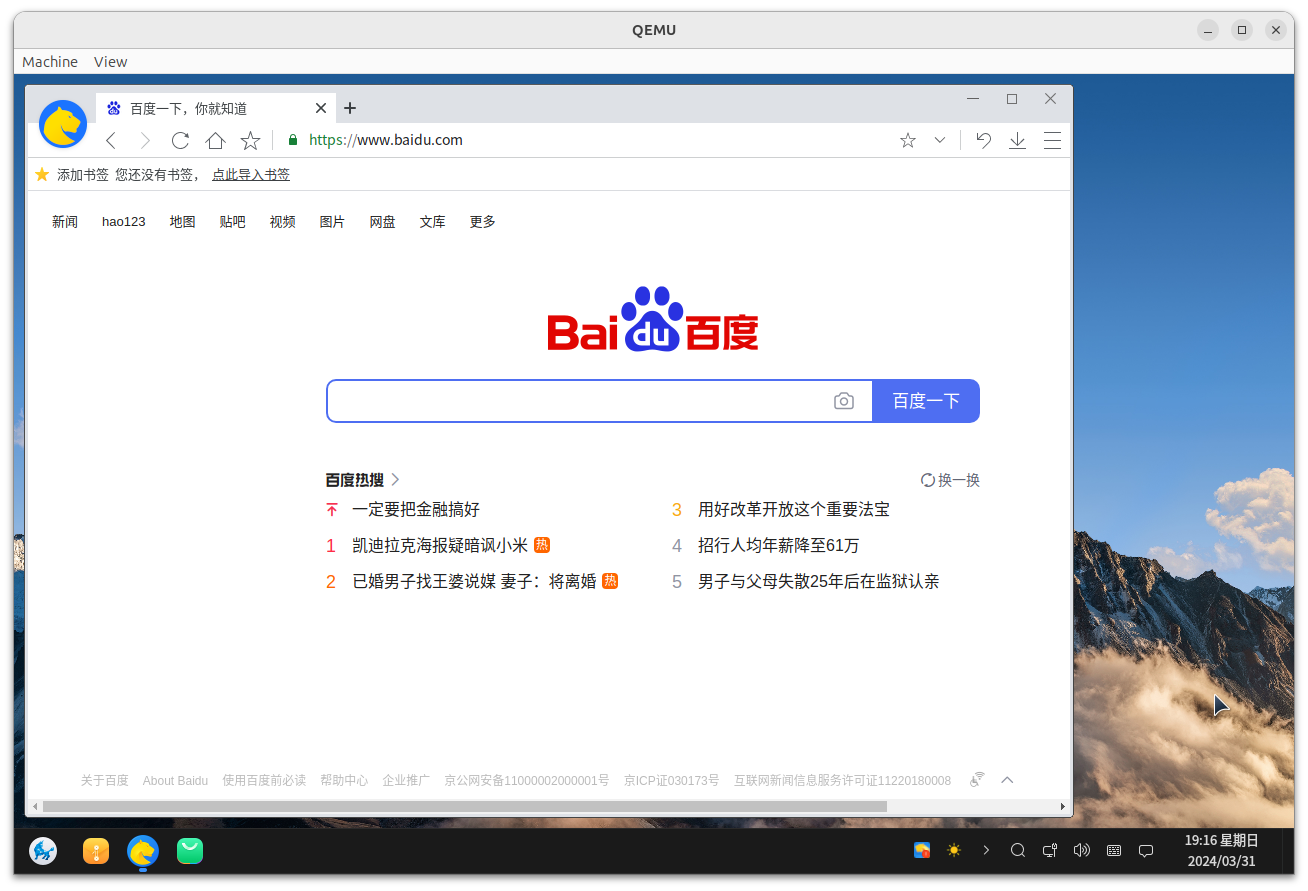Screen dimensions: 1308x891
Task: Expand hidden tray icons chevron
Action: click(986, 851)
